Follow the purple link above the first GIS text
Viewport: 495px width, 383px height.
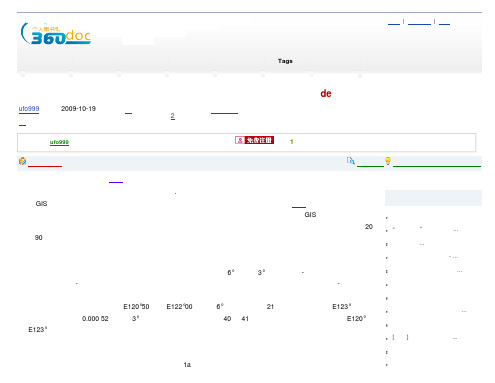pos(116,181)
